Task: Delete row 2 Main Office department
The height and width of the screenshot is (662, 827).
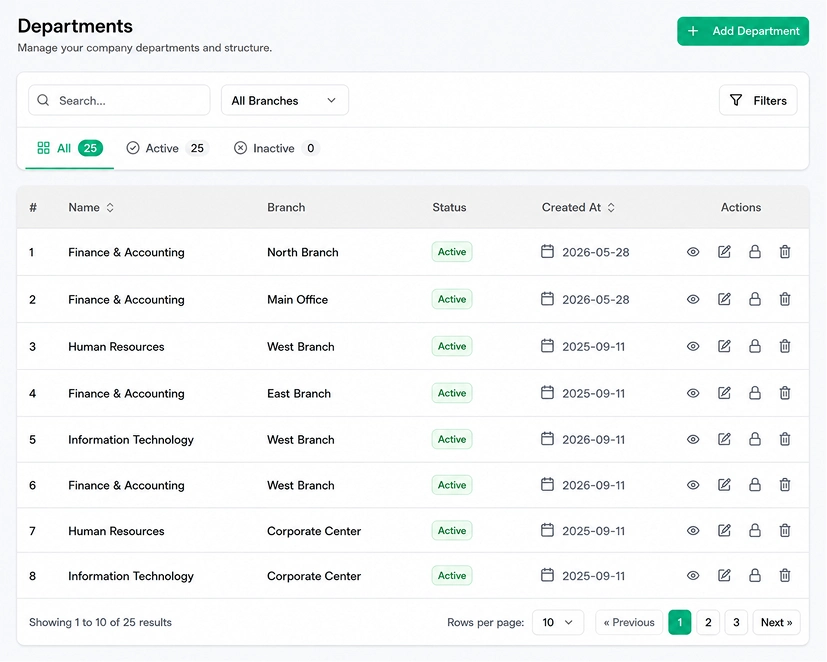Action: 785,299
